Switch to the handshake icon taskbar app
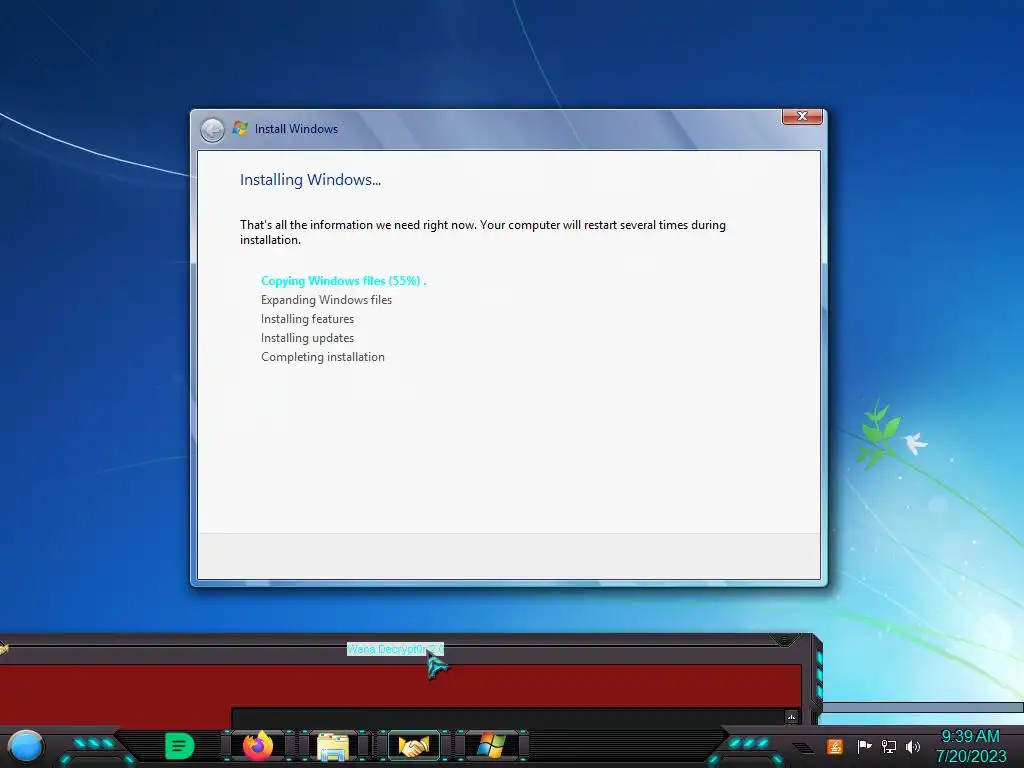Image resolution: width=1024 pixels, height=768 pixels. pos(414,746)
